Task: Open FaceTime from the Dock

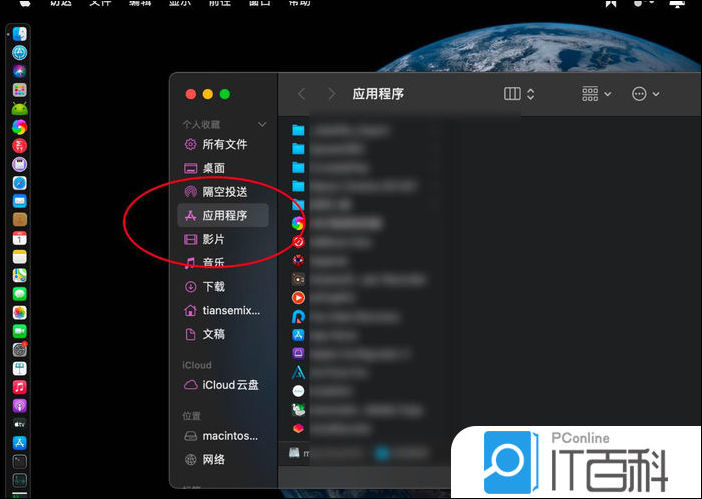Action: click(x=19, y=331)
